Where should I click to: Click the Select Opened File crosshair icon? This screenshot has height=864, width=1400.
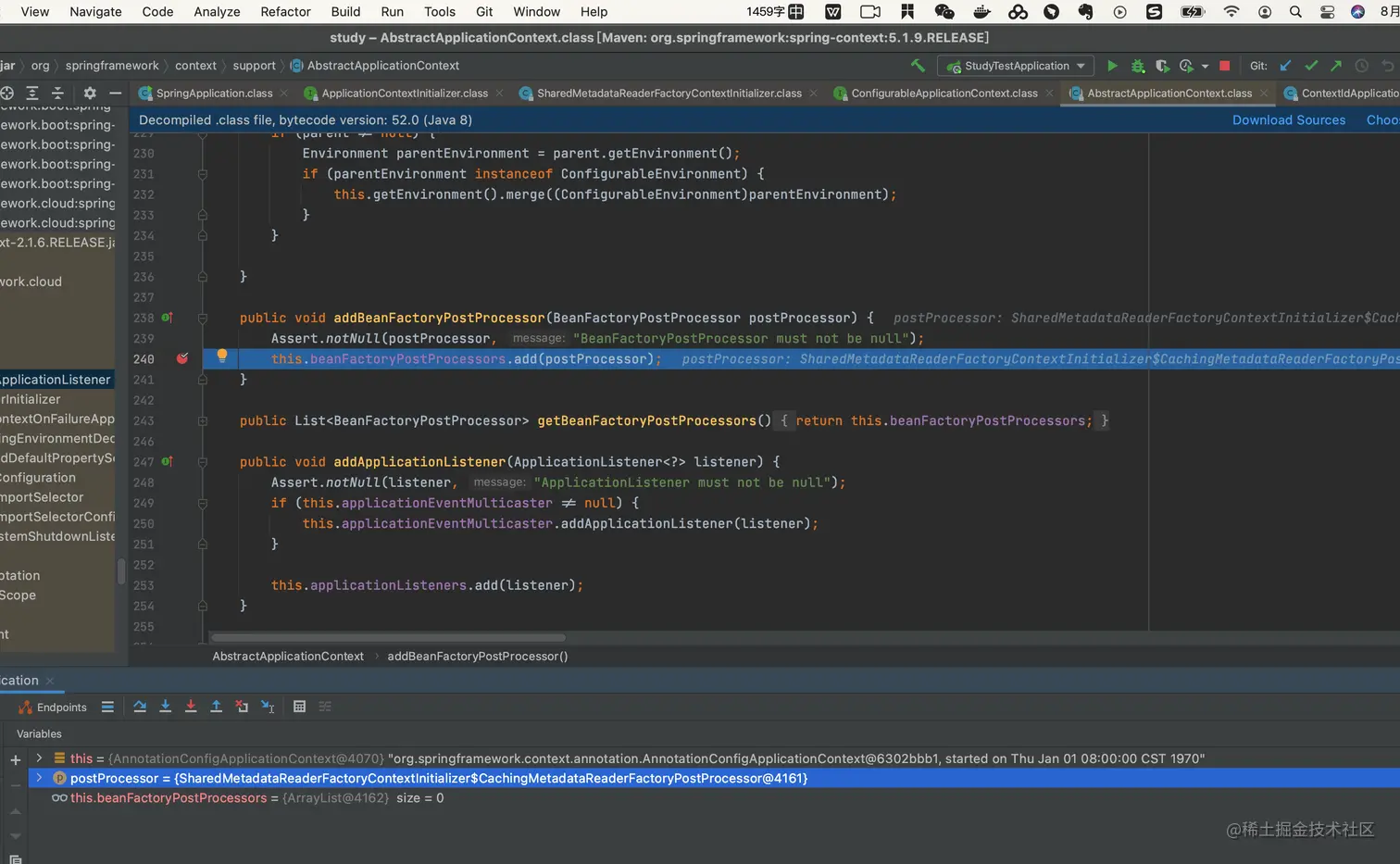coord(6,93)
